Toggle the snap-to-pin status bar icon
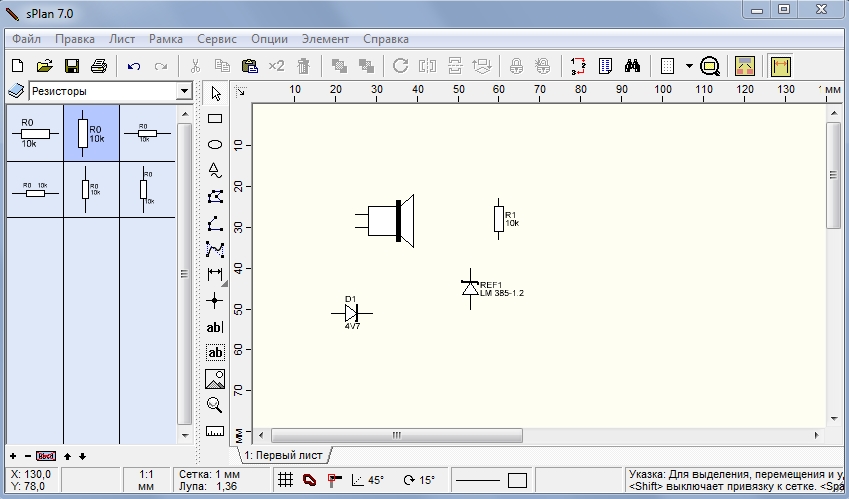Viewport: 849px width, 499px height. point(335,480)
